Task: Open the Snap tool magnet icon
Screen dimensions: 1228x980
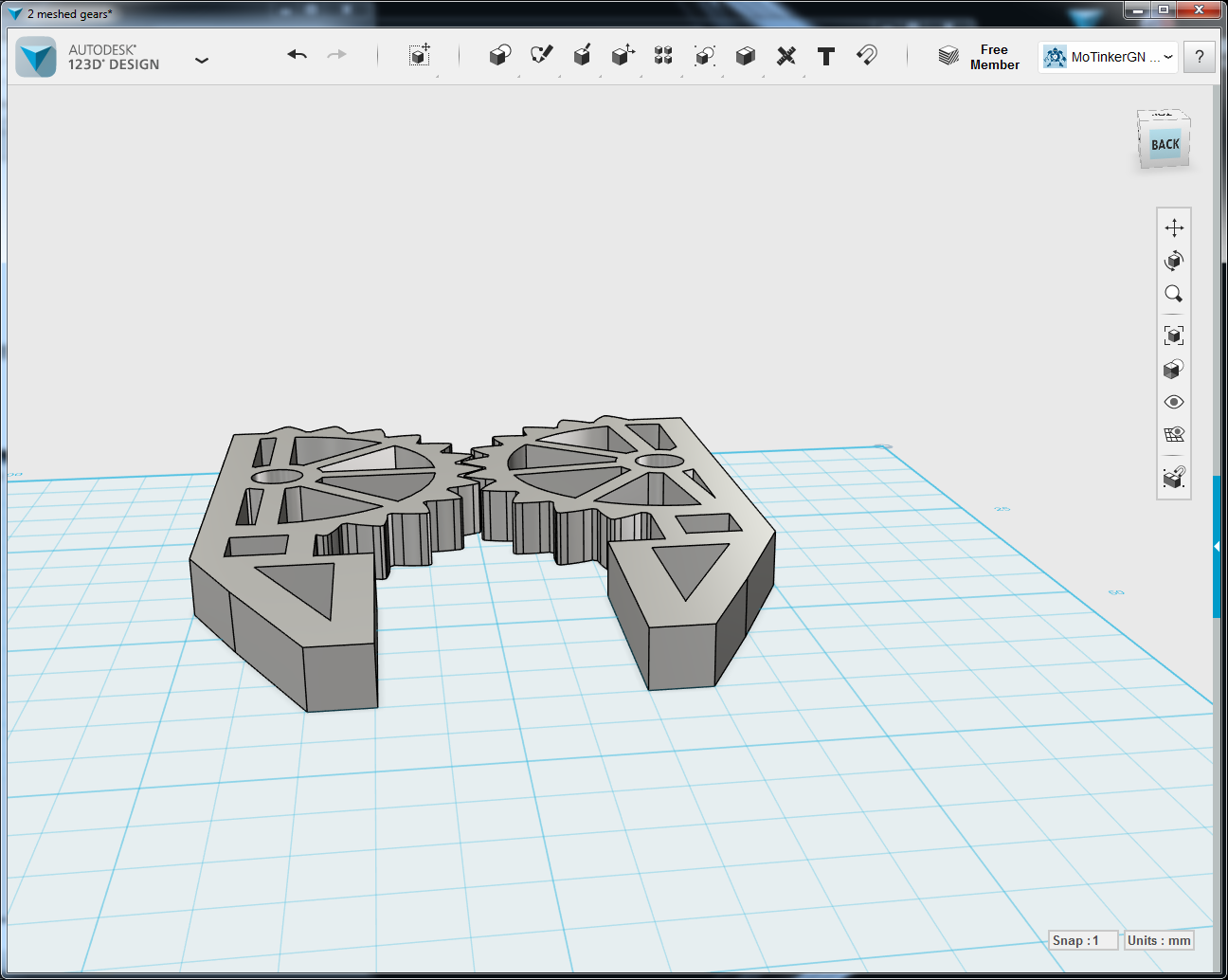Action: point(867,56)
